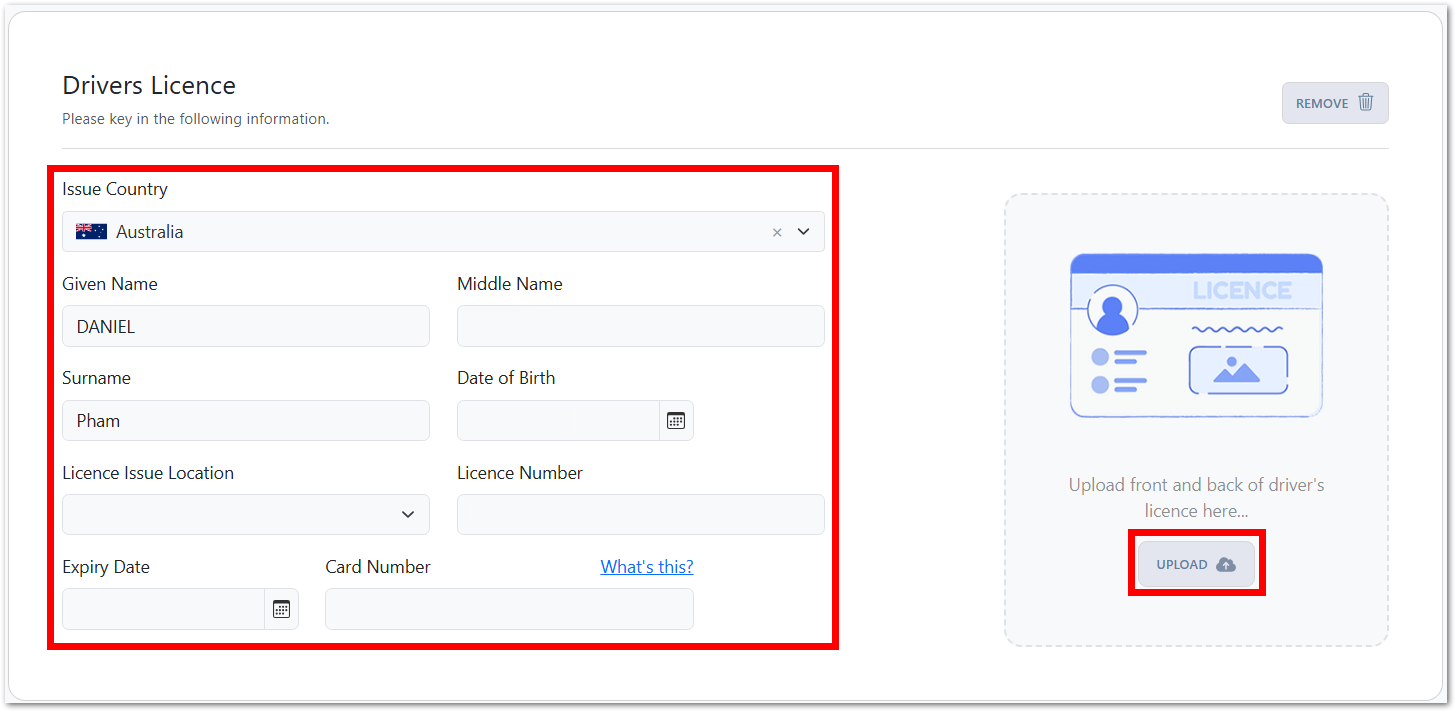
Task: Click the "Upload front and back of driver's licence here..." text
Action: (x=1196, y=498)
